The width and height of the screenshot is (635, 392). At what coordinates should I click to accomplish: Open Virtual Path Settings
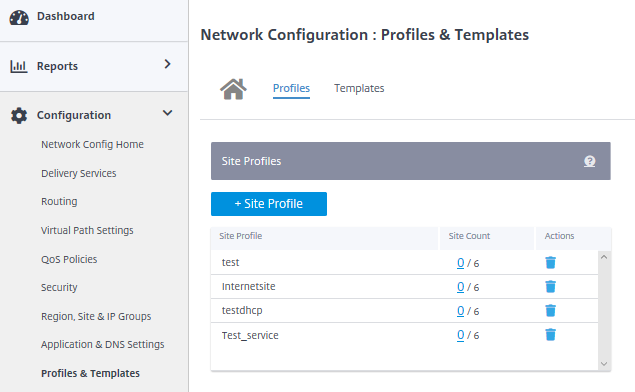87,230
